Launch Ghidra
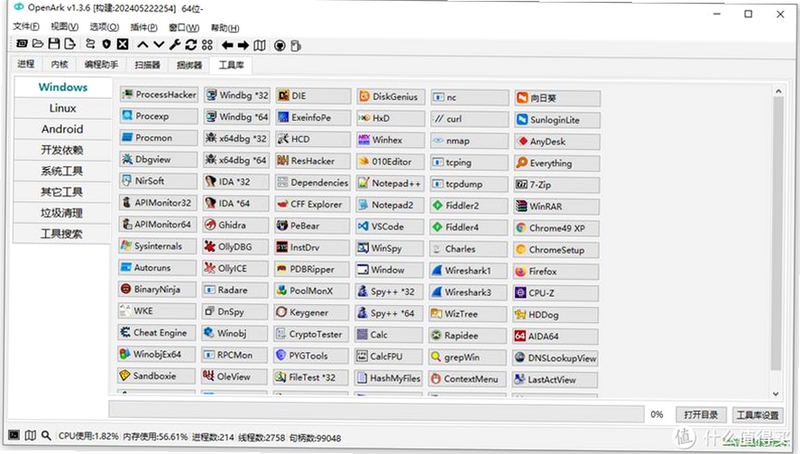This screenshot has width=800, height=454. pyautogui.click(x=235, y=225)
